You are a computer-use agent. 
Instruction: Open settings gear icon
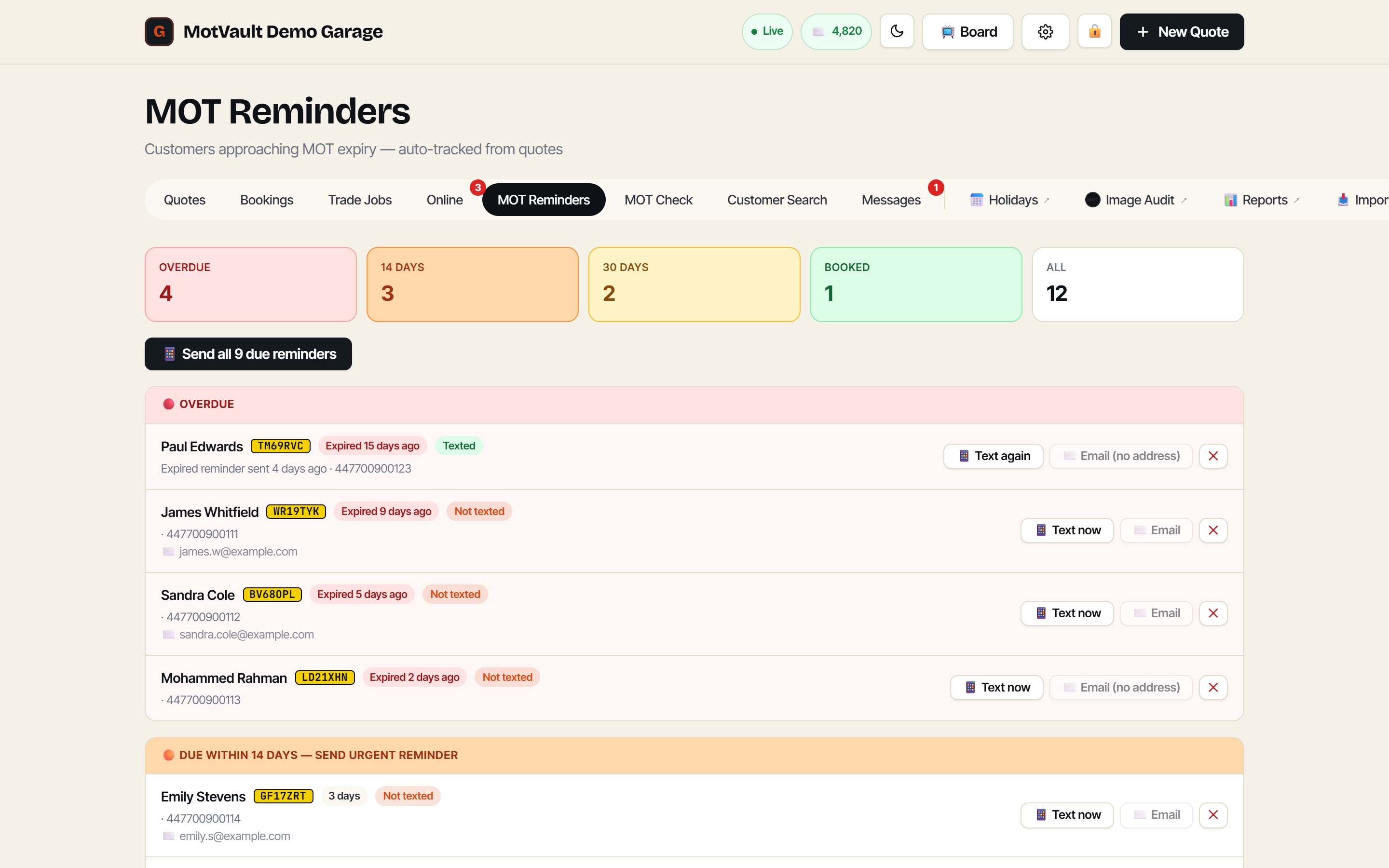pos(1045,31)
